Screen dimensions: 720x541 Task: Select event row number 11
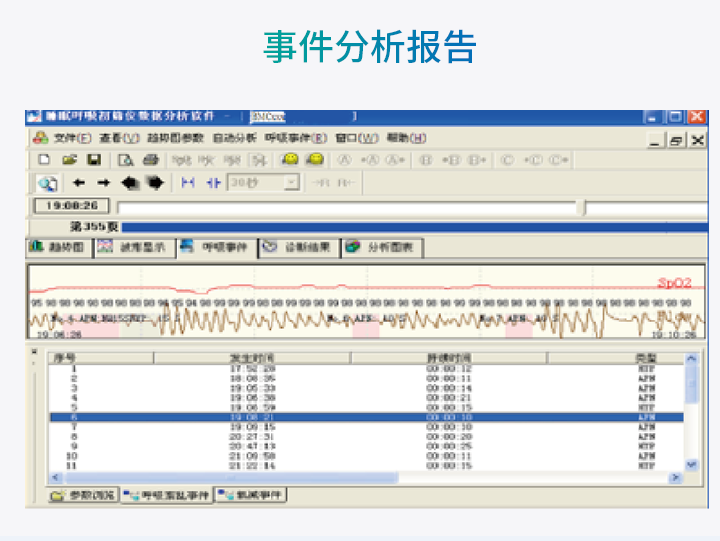366,466
